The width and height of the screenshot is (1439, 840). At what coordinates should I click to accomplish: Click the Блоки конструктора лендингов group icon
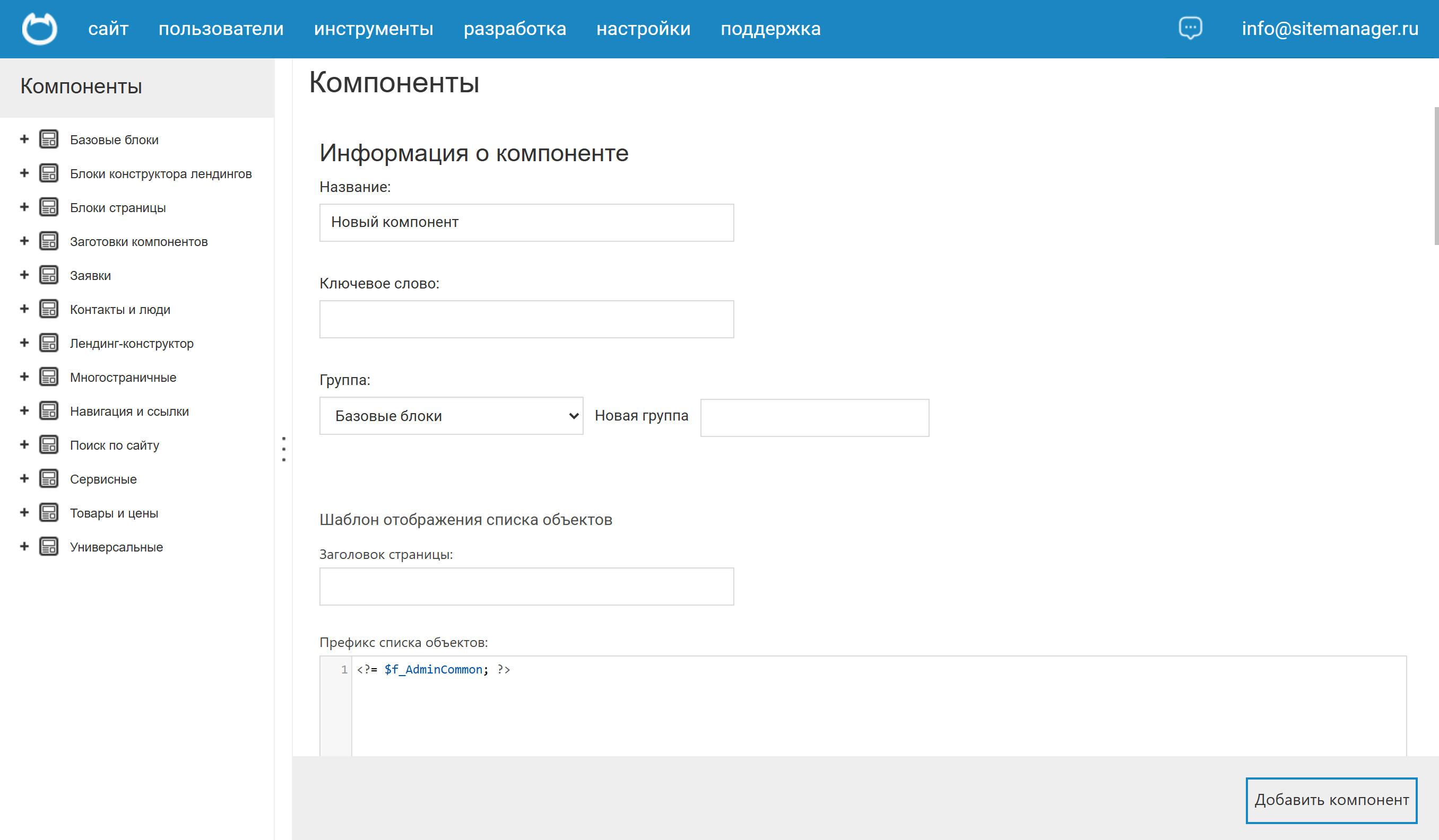(x=48, y=173)
